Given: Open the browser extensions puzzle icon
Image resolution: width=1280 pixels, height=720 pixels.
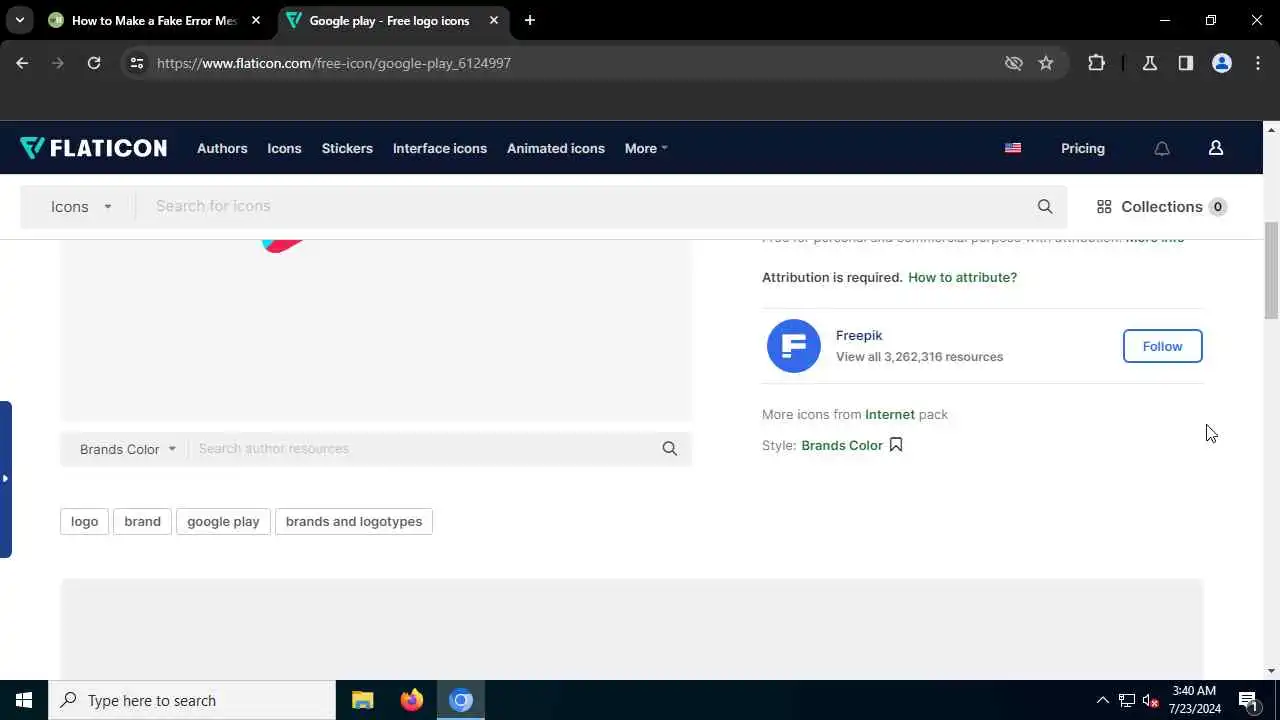Looking at the screenshot, I should [x=1096, y=63].
